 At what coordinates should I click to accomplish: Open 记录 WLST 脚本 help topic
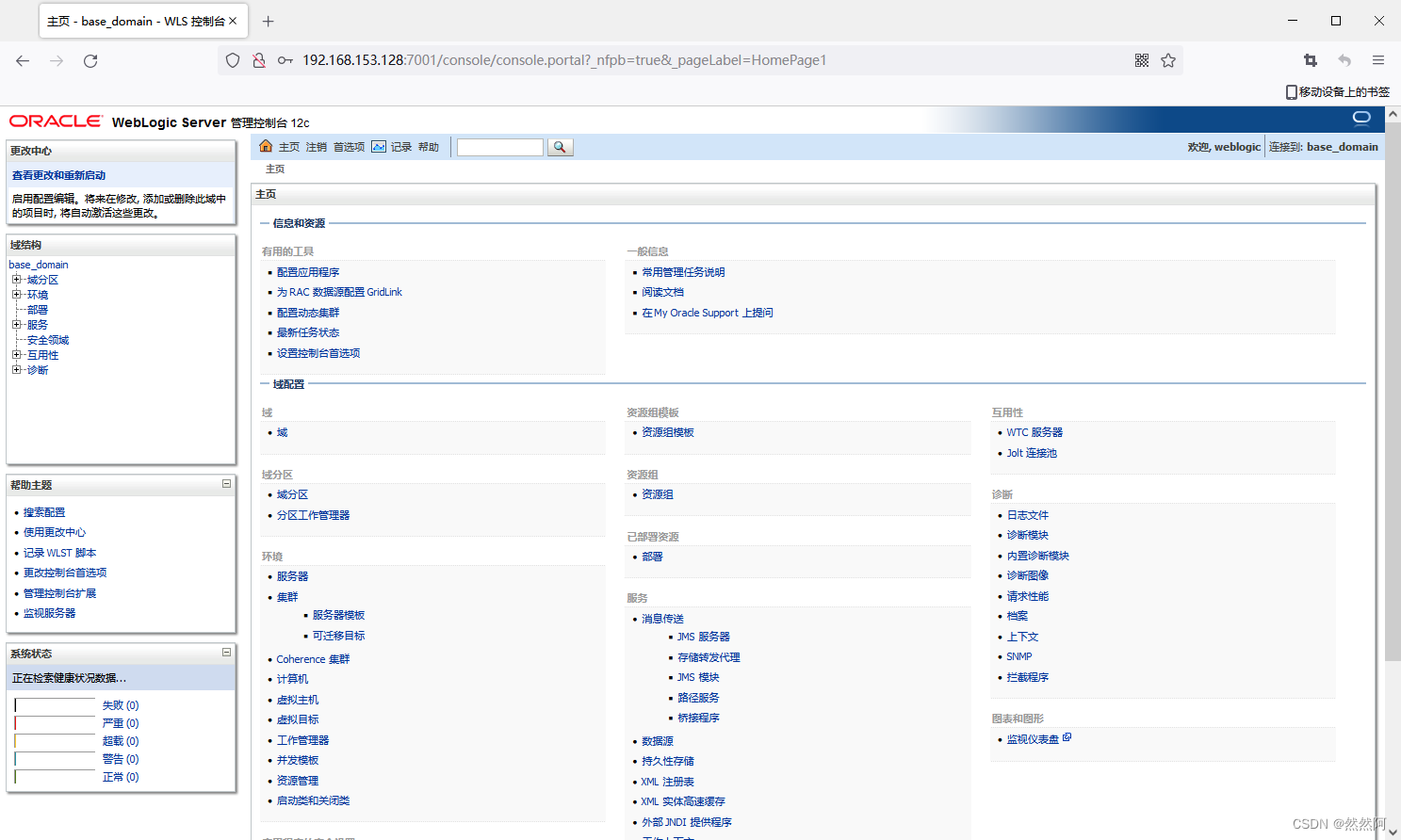tap(59, 553)
